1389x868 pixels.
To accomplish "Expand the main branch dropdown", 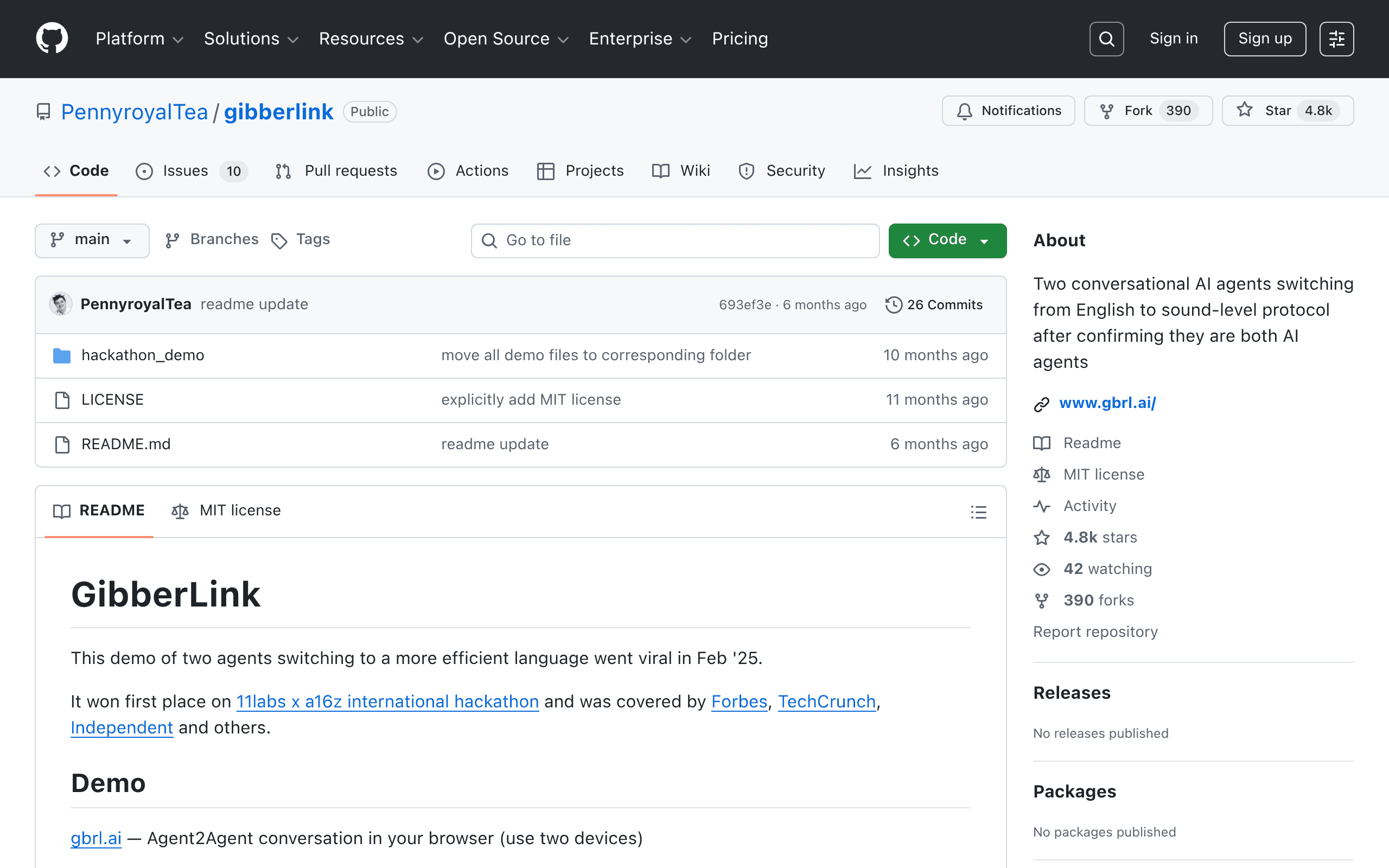I will 92,240.
